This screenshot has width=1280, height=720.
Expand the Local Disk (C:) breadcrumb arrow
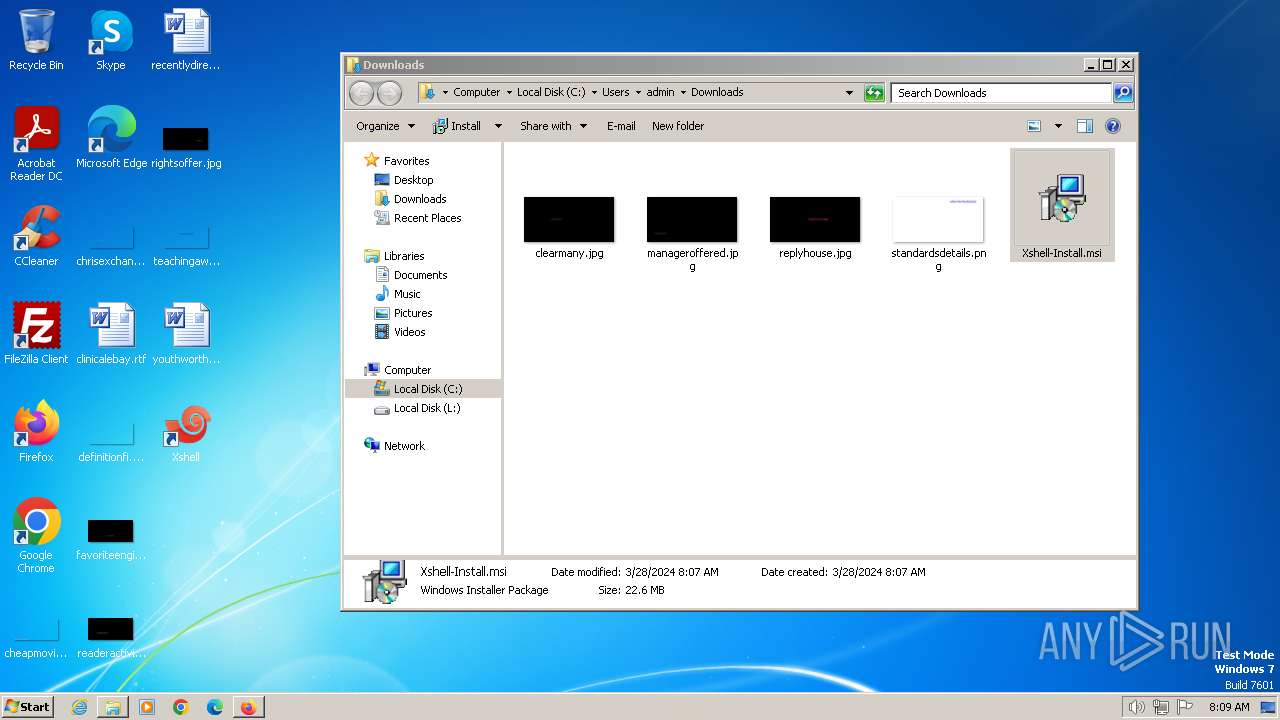593,92
